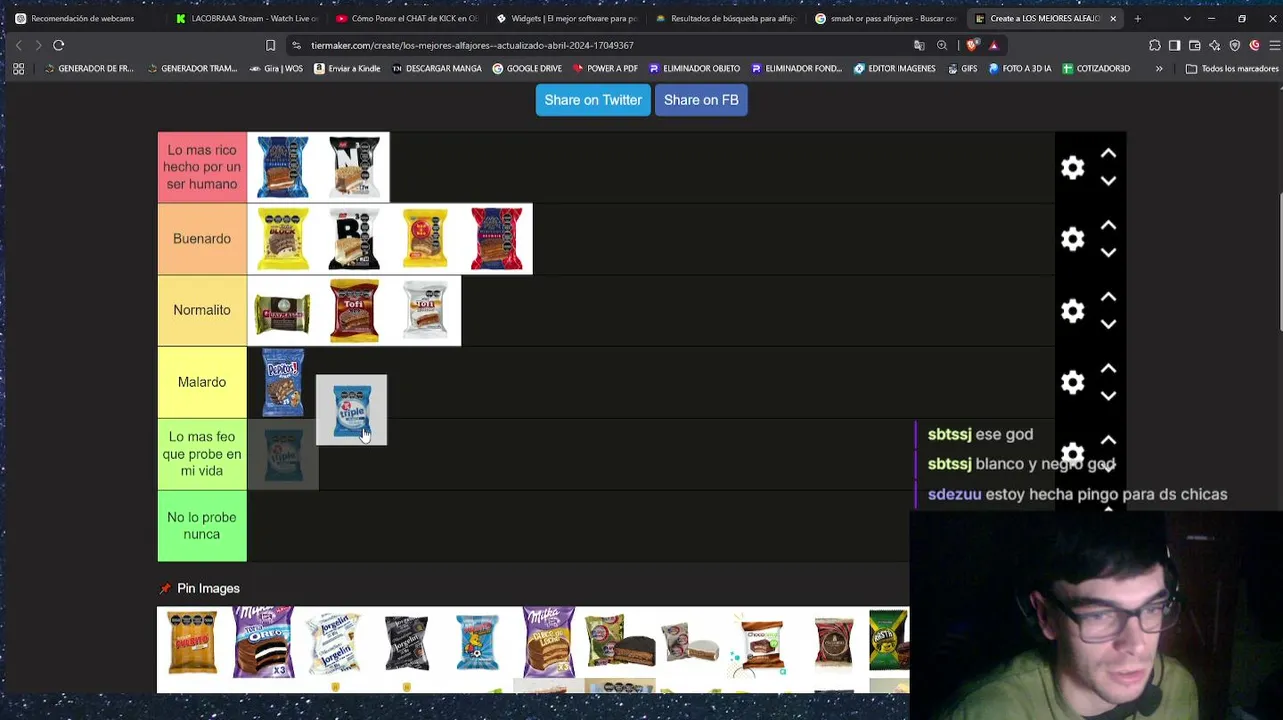Open a new browser tab
The image size is (1283, 720).
(1137, 18)
